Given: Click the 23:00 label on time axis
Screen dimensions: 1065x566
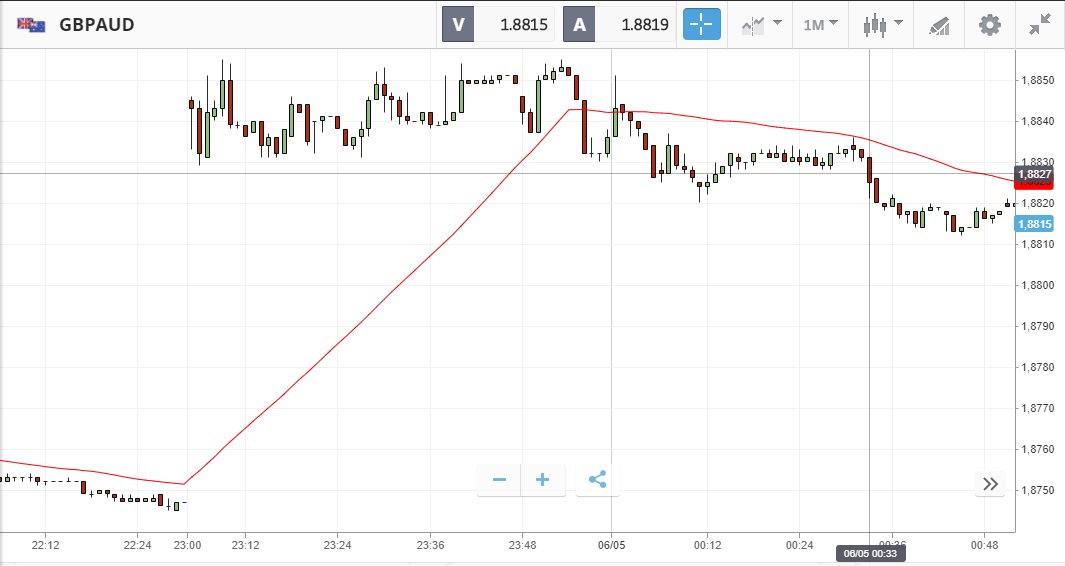Looking at the screenshot, I should tap(188, 545).
